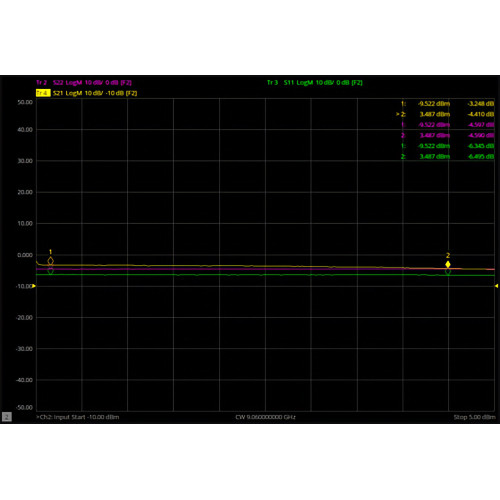Click the 40.00 Y-axis label
500x500 pixels.
(25, 130)
